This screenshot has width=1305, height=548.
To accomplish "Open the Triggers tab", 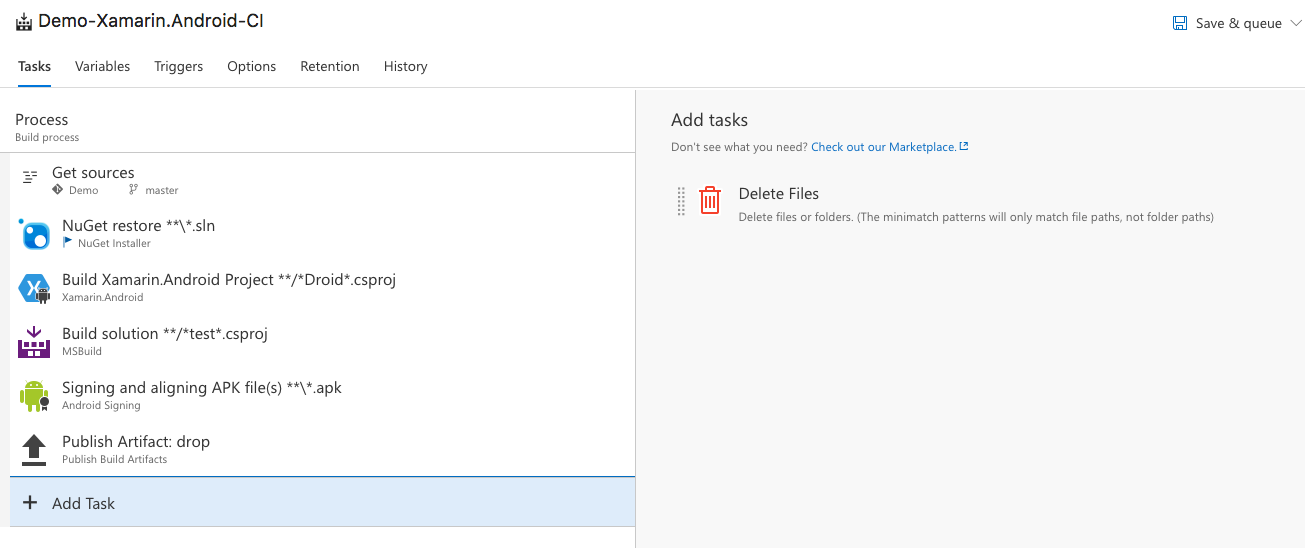I will coord(178,66).
